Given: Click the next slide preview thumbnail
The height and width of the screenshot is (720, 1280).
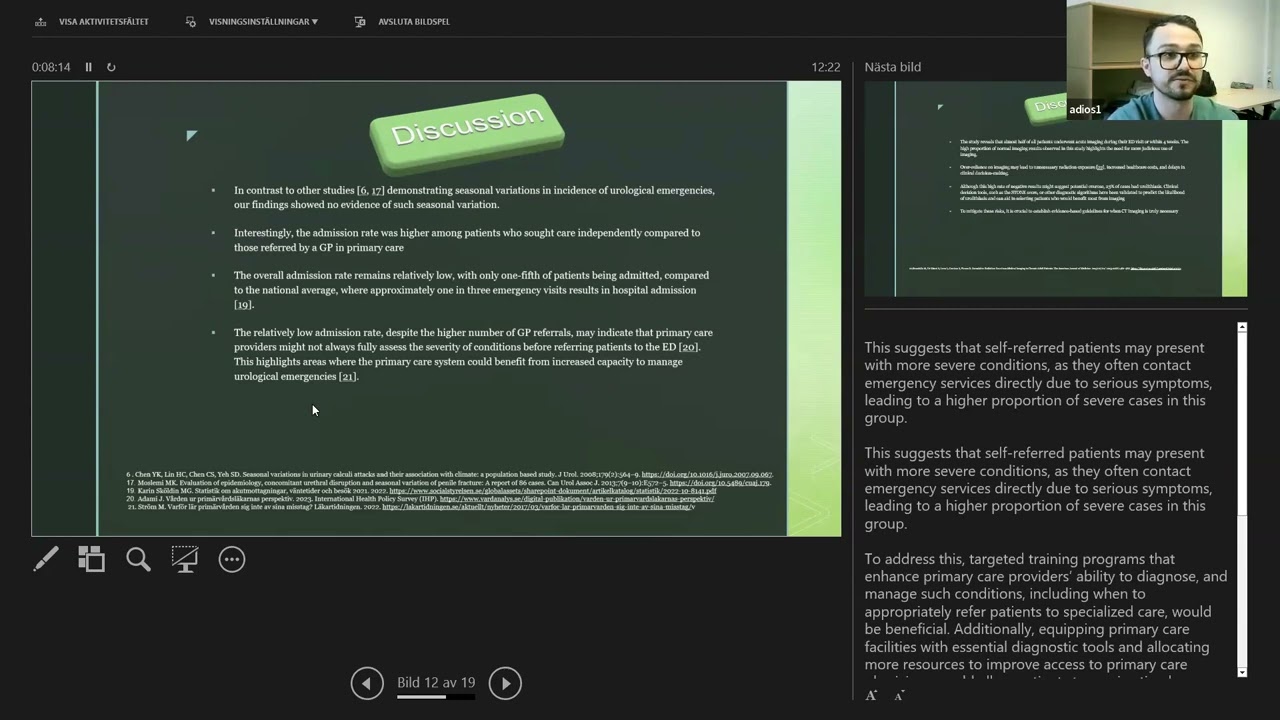Looking at the screenshot, I should [1056, 189].
